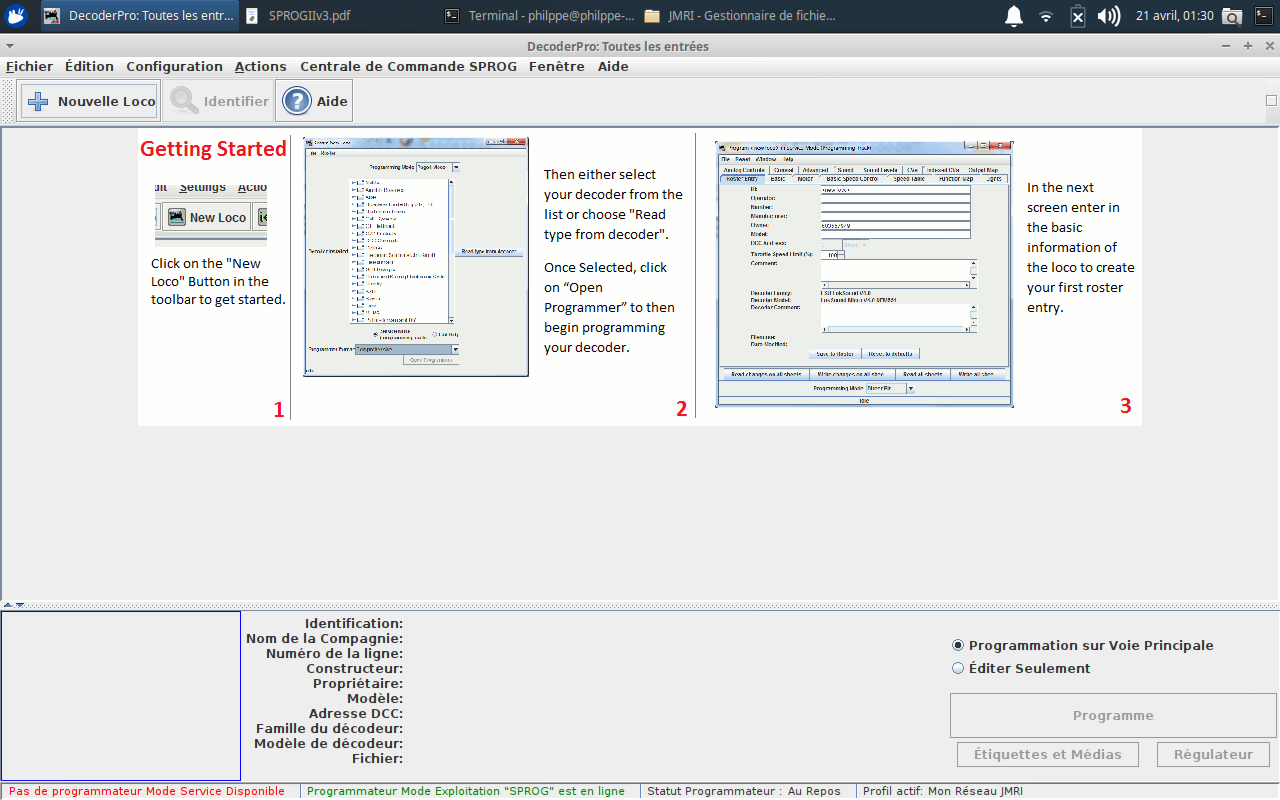Viewport: 1280px width, 800px height.
Task: Click the Modèle: label
Action: [x=375, y=699]
